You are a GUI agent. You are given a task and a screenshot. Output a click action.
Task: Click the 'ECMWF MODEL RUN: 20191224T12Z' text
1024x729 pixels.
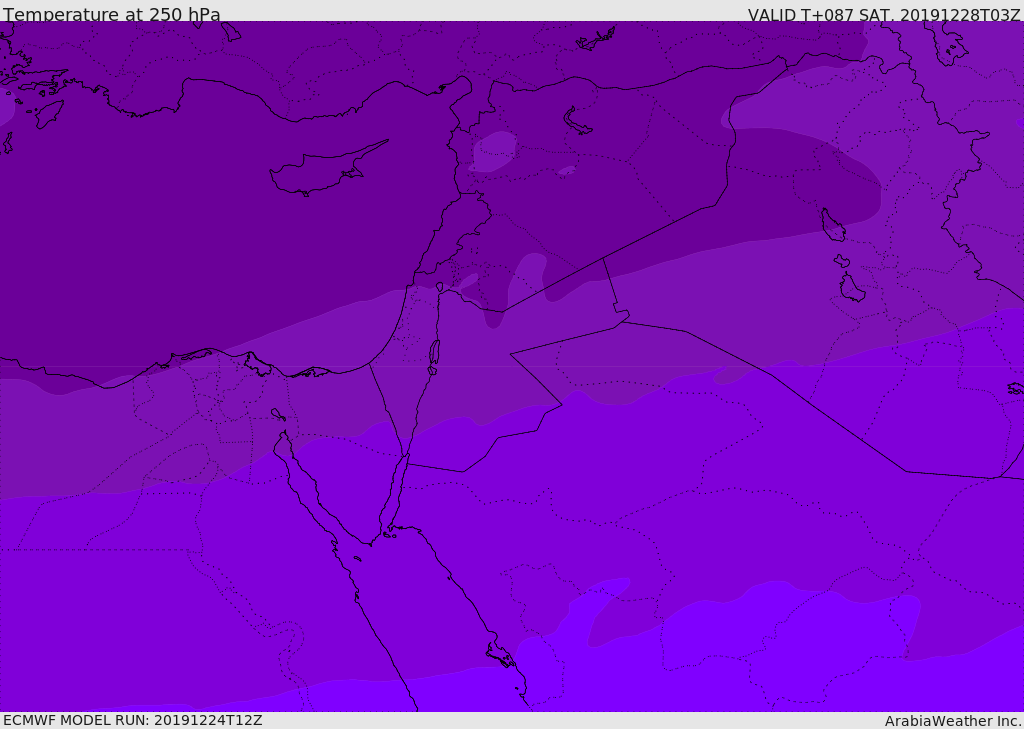pos(133,721)
